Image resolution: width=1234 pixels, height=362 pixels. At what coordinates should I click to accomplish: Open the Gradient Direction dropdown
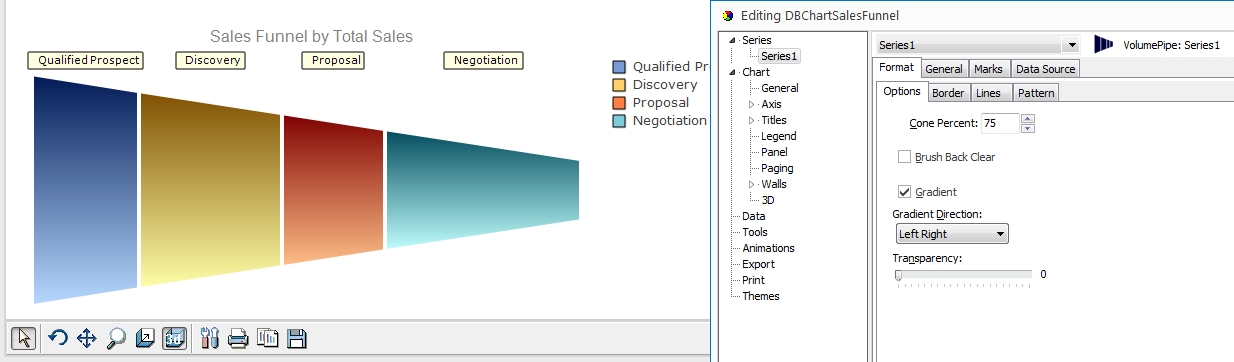(1001, 234)
